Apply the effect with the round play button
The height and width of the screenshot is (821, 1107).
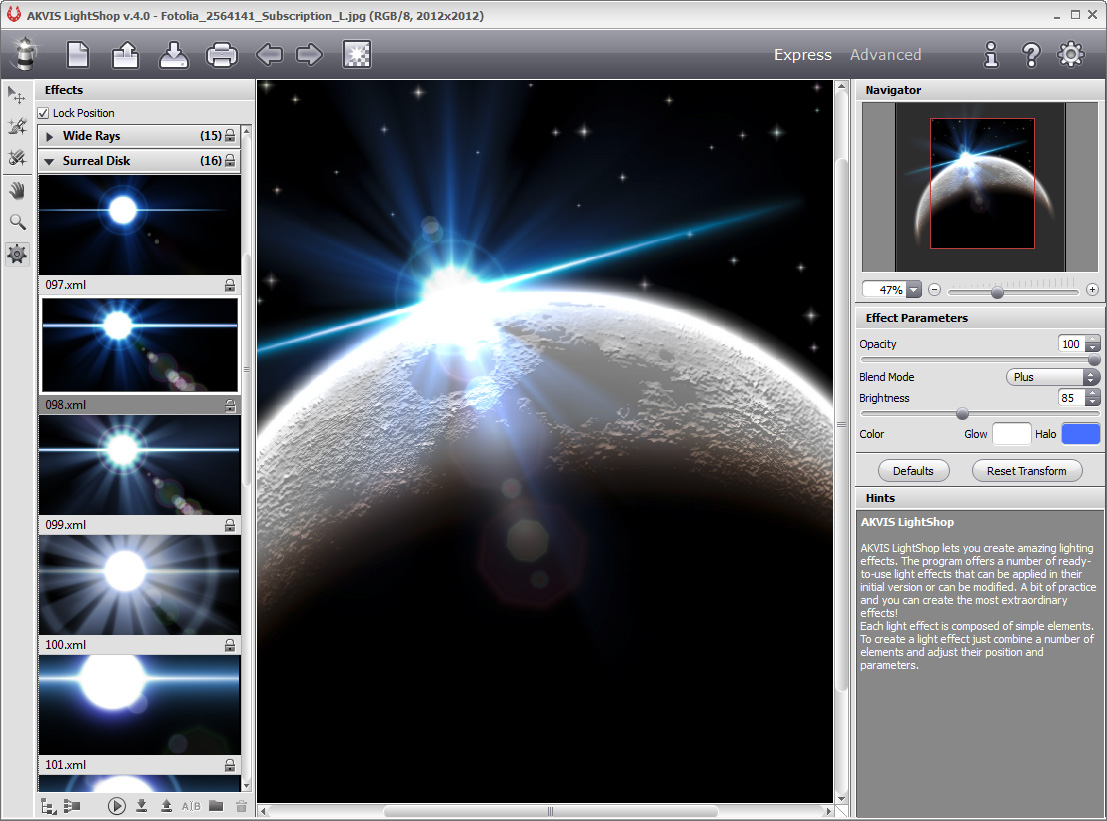tap(116, 805)
